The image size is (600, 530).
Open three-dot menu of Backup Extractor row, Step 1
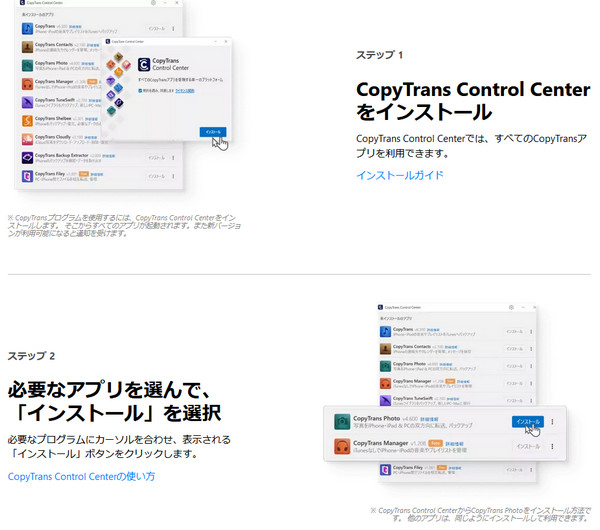point(173,158)
